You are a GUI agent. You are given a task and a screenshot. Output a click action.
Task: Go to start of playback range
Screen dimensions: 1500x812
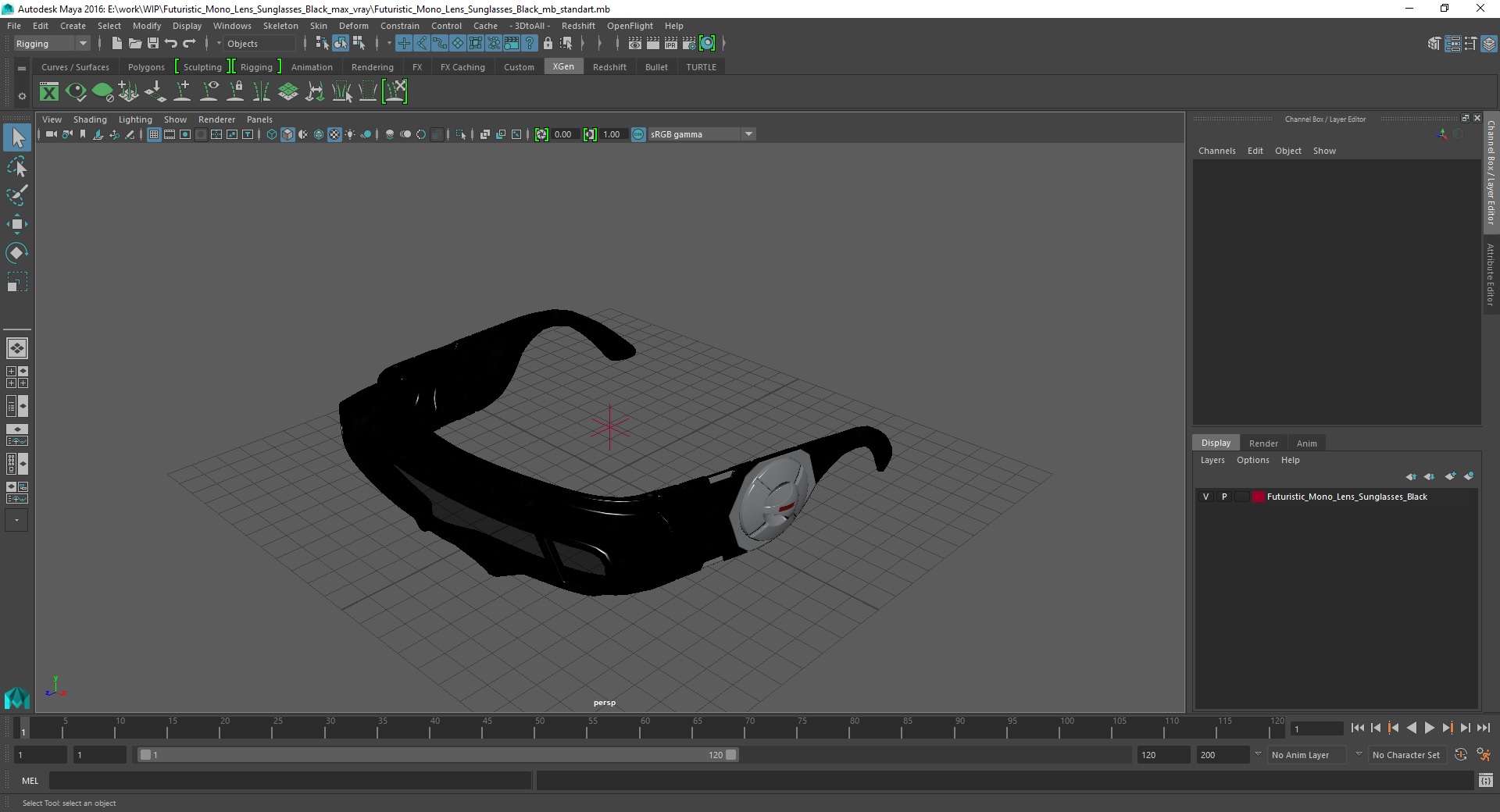[1357, 728]
